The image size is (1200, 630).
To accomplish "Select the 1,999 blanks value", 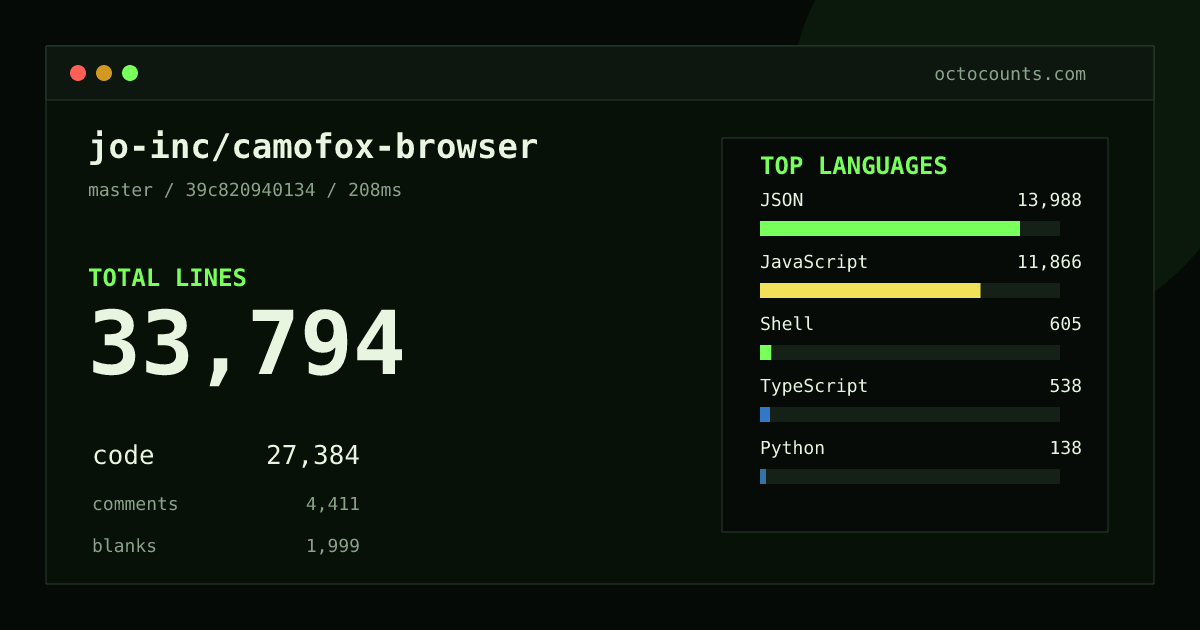I will point(333,546).
